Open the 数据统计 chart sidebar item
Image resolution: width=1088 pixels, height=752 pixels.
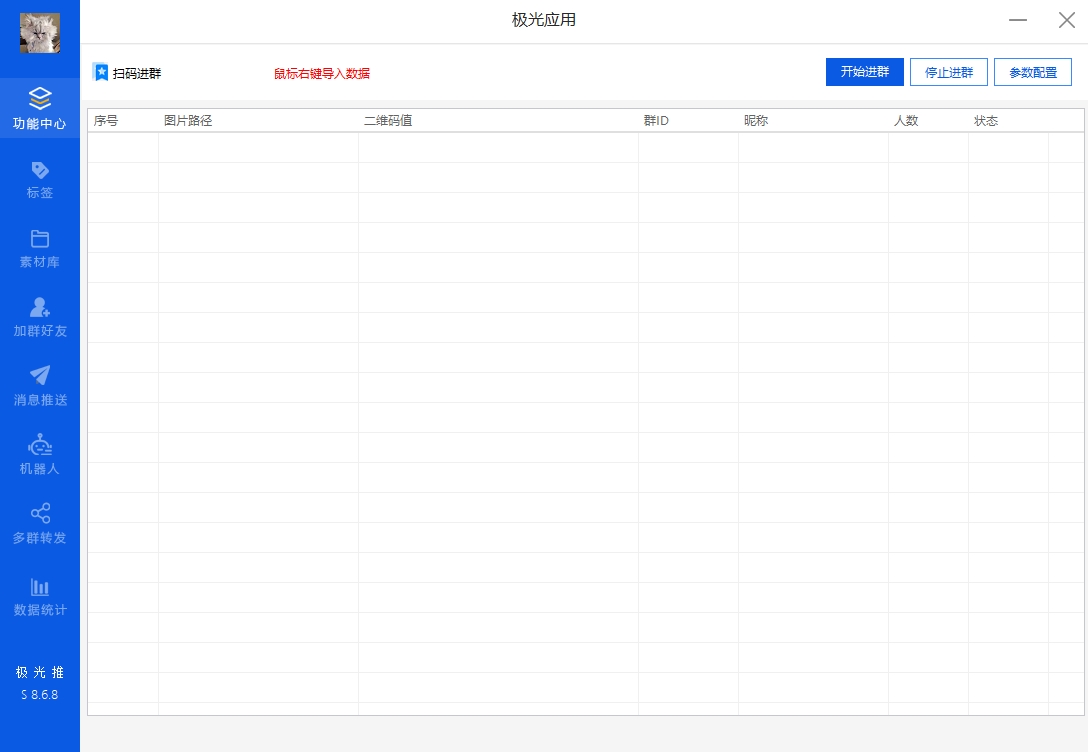tap(40, 597)
